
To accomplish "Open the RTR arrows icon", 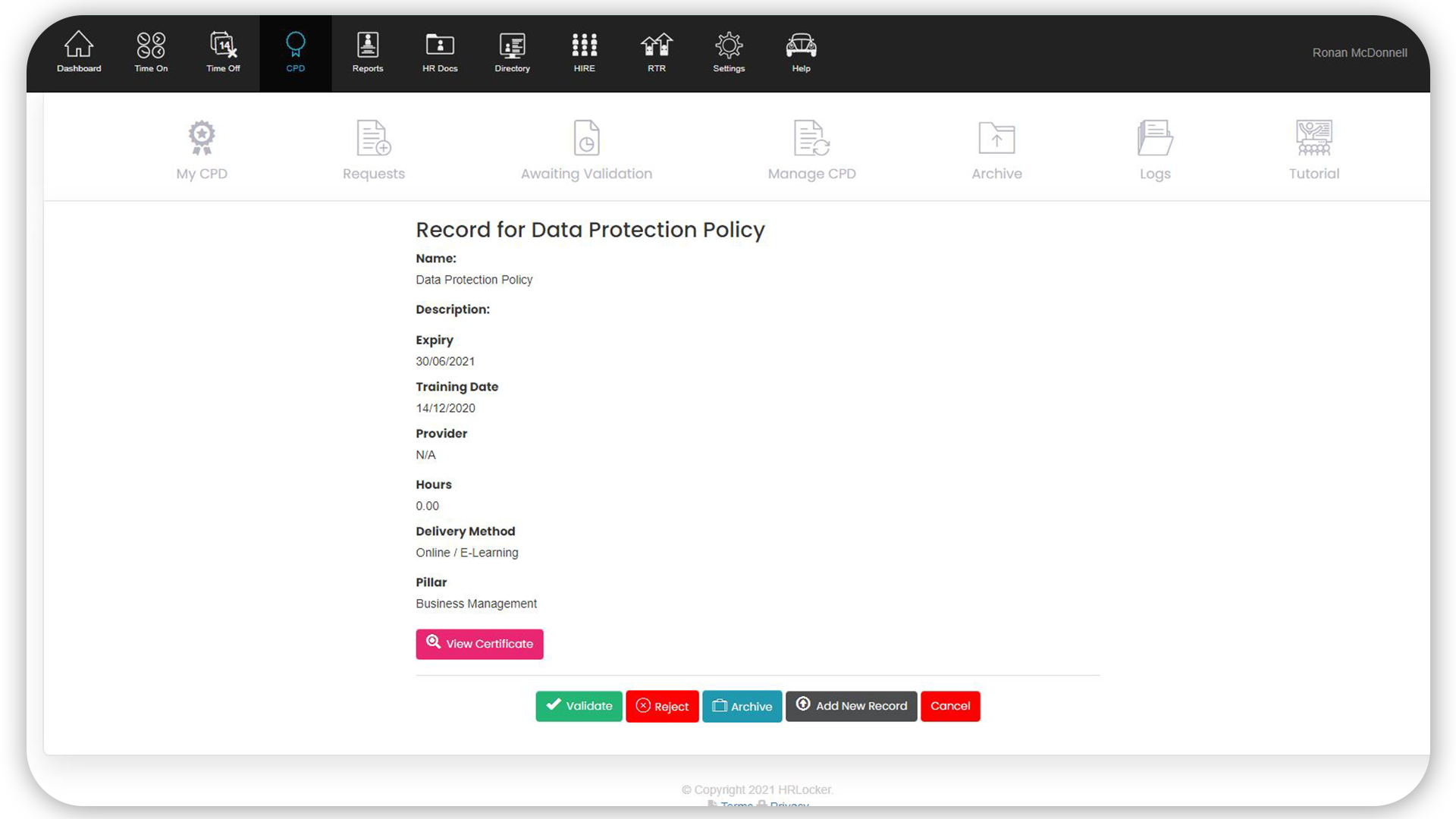I will pyautogui.click(x=657, y=45).
